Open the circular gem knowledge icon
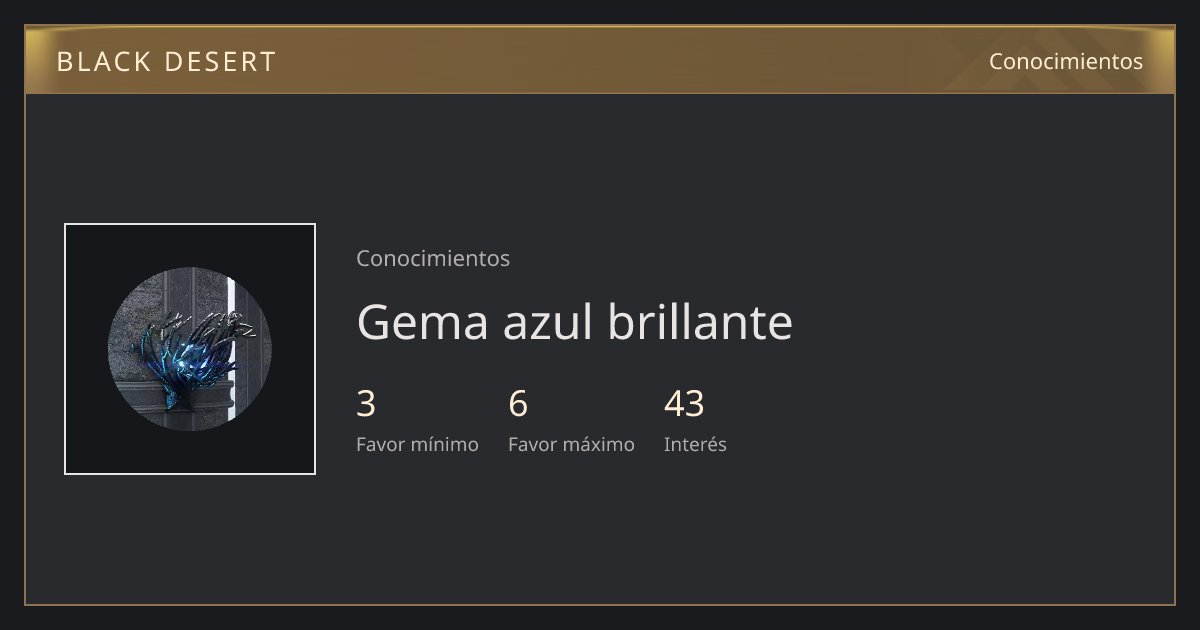 pyautogui.click(x=190, y=349)
